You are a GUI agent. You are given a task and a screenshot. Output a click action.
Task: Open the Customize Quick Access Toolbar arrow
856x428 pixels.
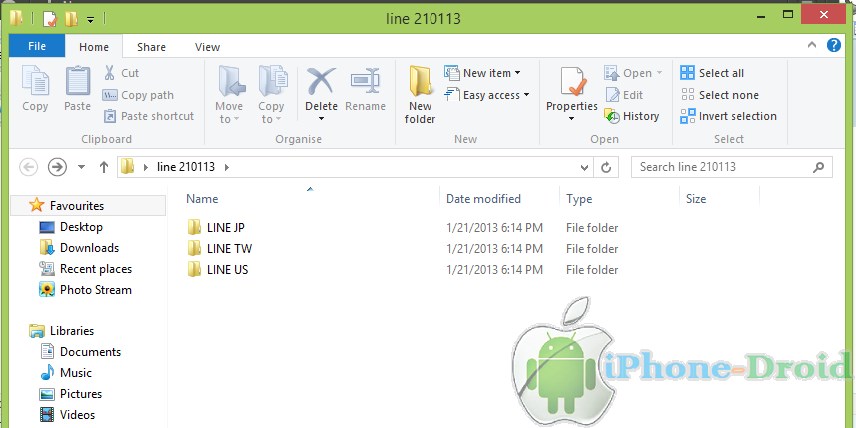pyautogui.click(x=91, y=20)
